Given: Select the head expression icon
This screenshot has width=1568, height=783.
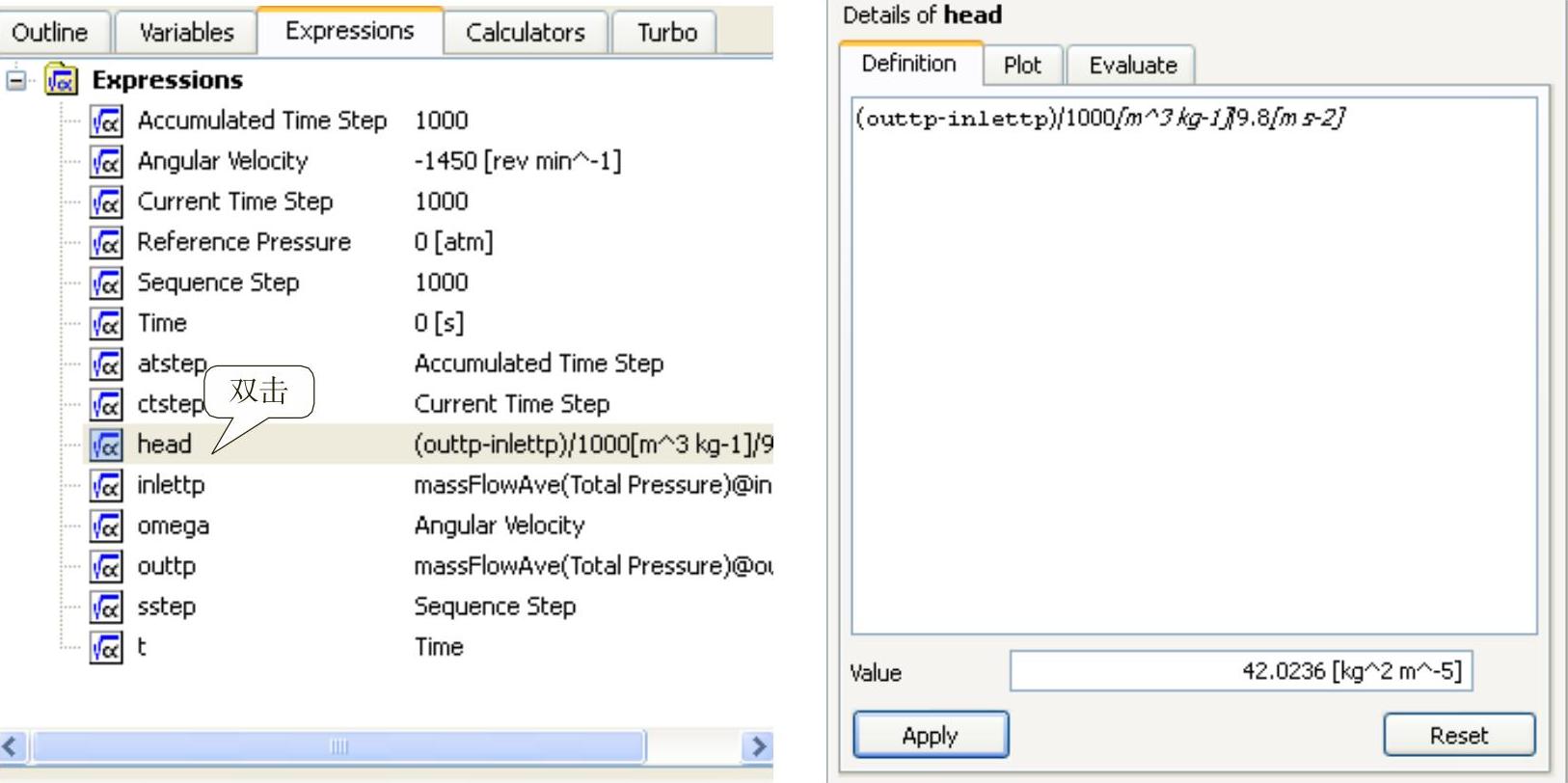Looking at the screenshot, I should point(106,445).
